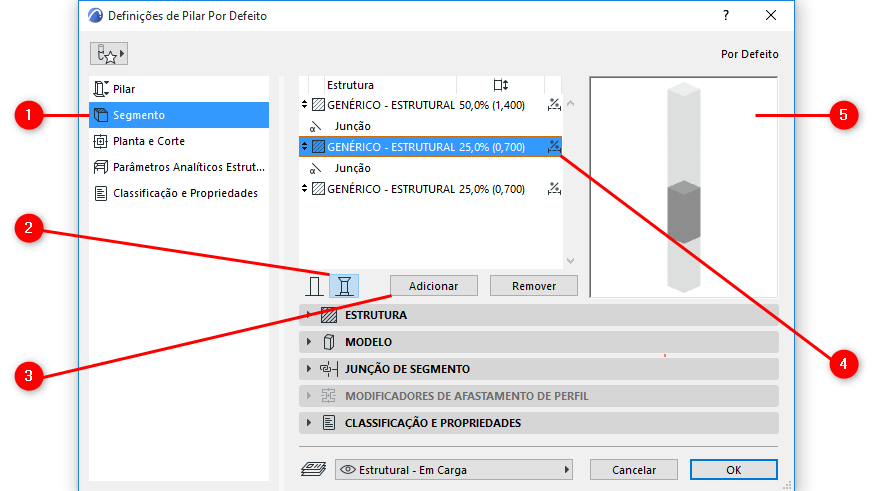Open the Planta e Corte page

[x=179, y=141]
